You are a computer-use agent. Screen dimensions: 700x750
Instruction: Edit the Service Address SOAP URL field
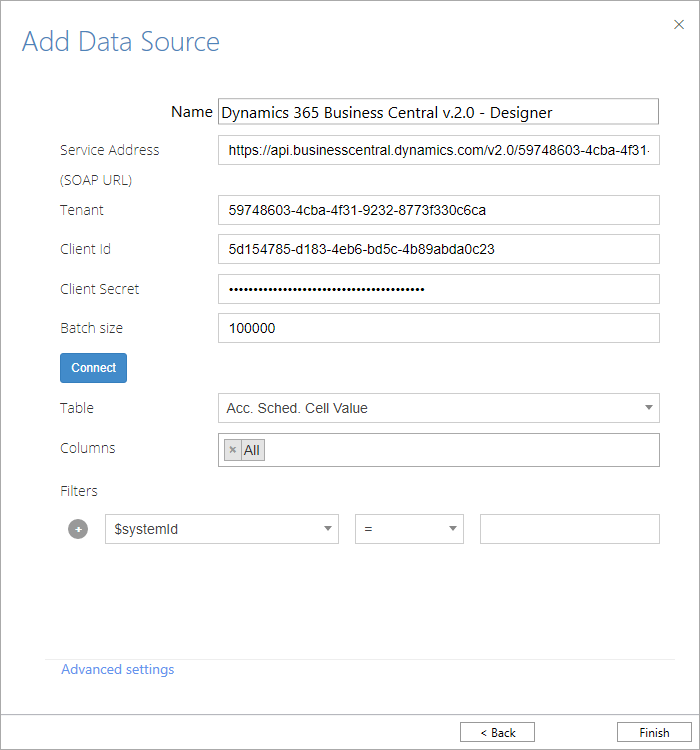(x=439, y=150)
